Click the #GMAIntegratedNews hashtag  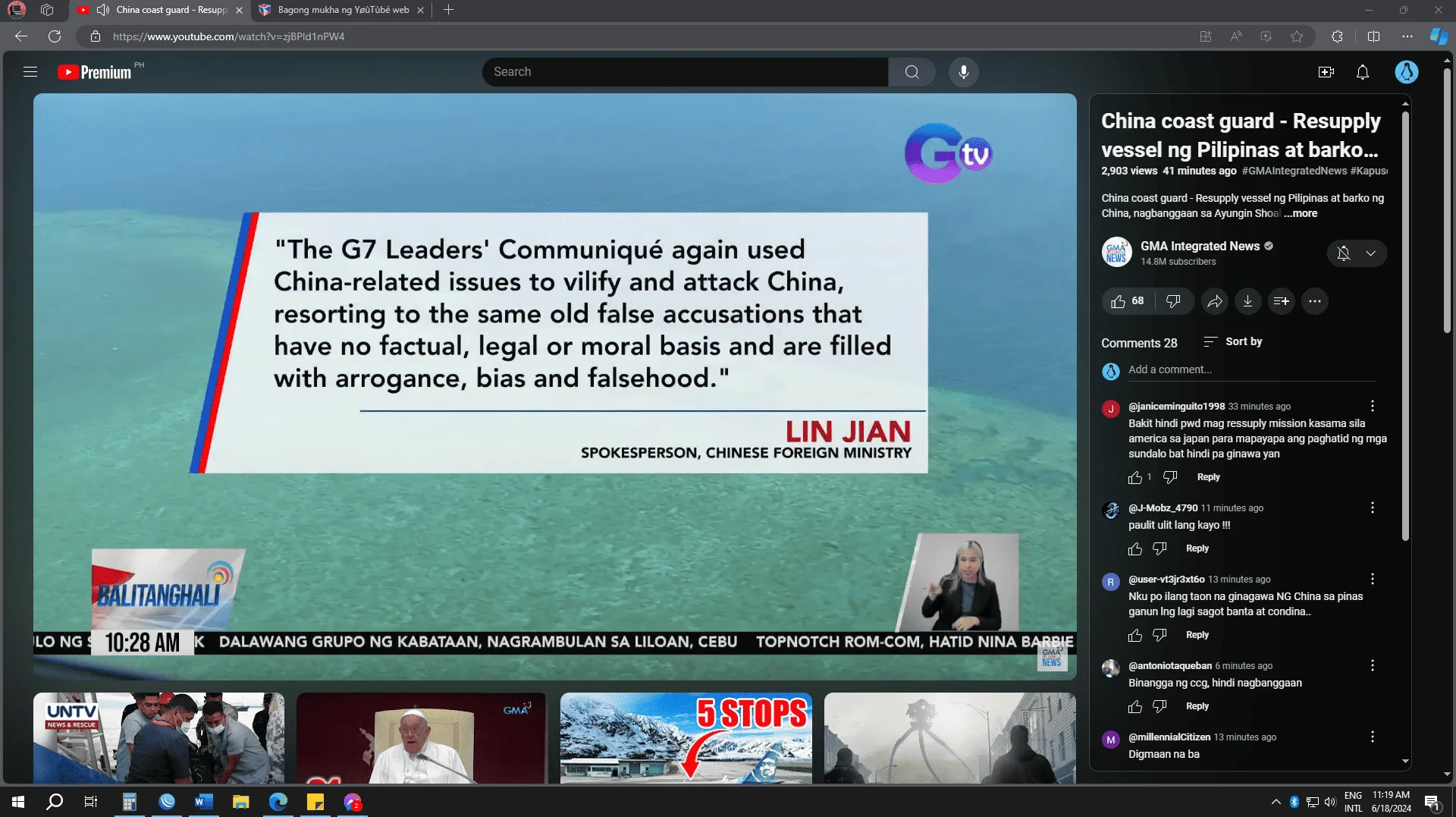(x=1294, y=171)
